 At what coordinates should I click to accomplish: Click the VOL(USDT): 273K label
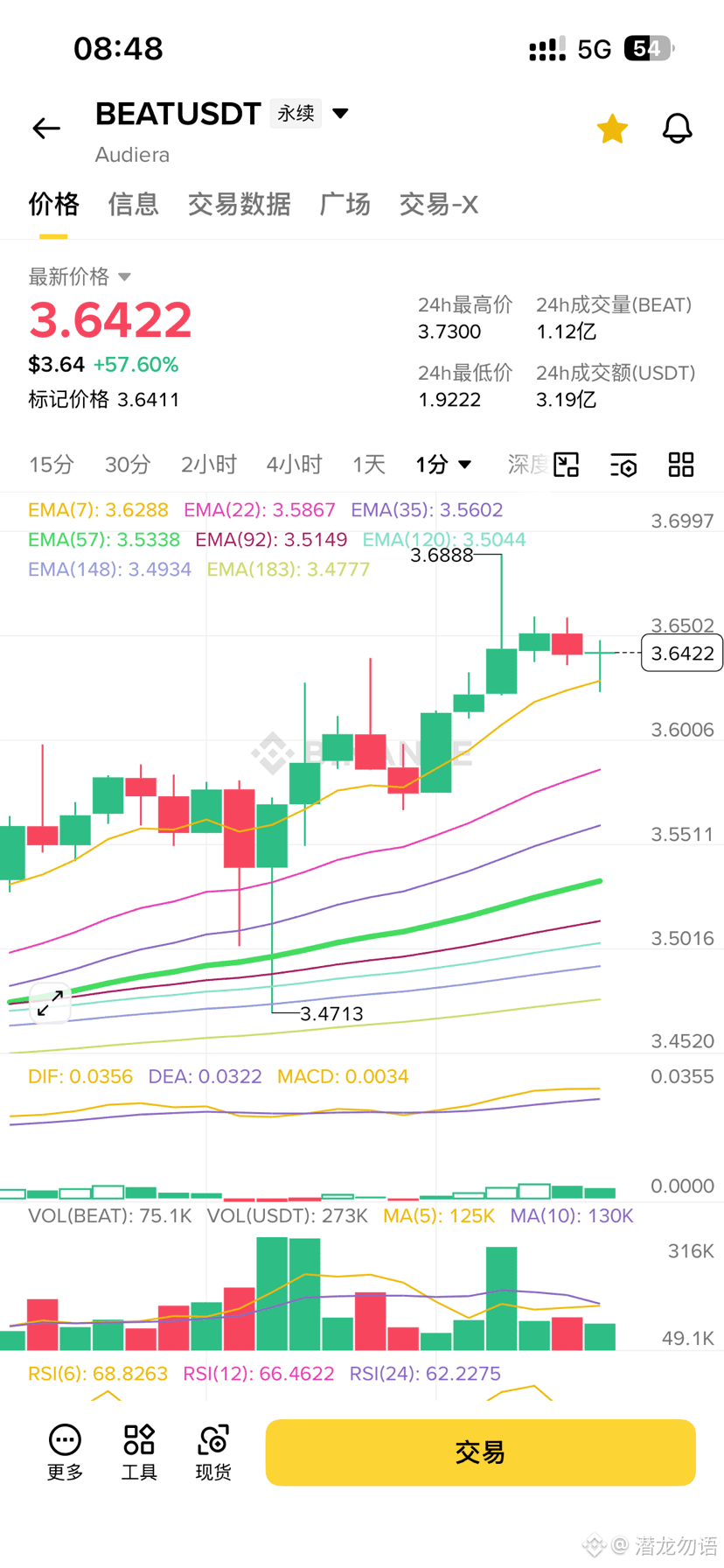click(x=288, y=1216)
